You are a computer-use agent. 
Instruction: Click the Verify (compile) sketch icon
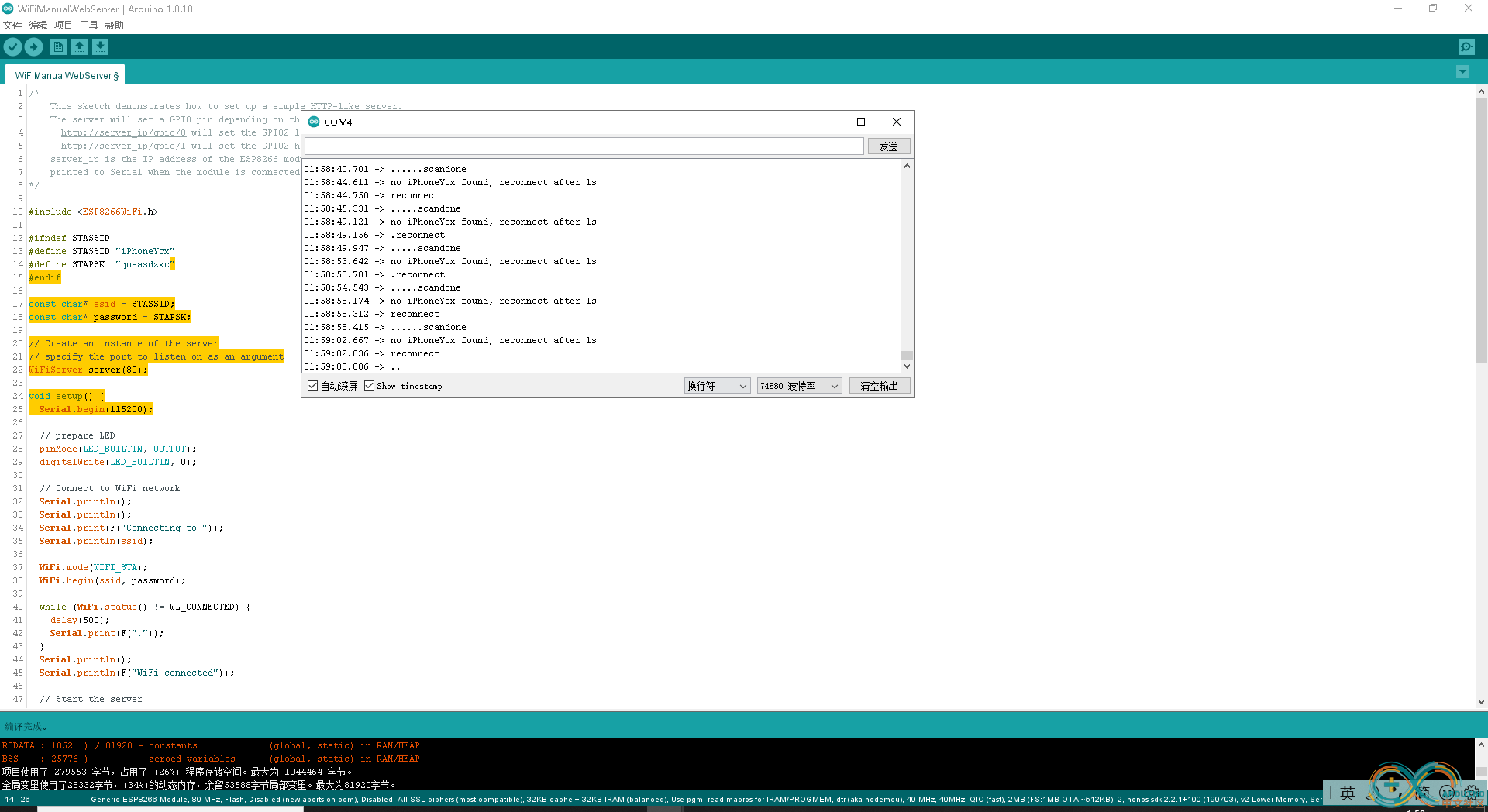(12, 47)
